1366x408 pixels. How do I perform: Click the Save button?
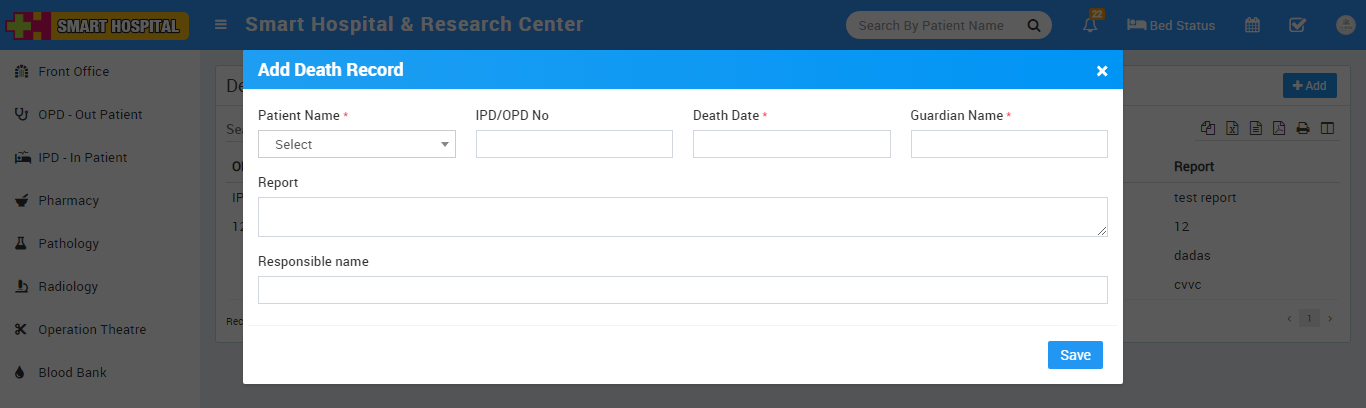tap(1075, 355)
